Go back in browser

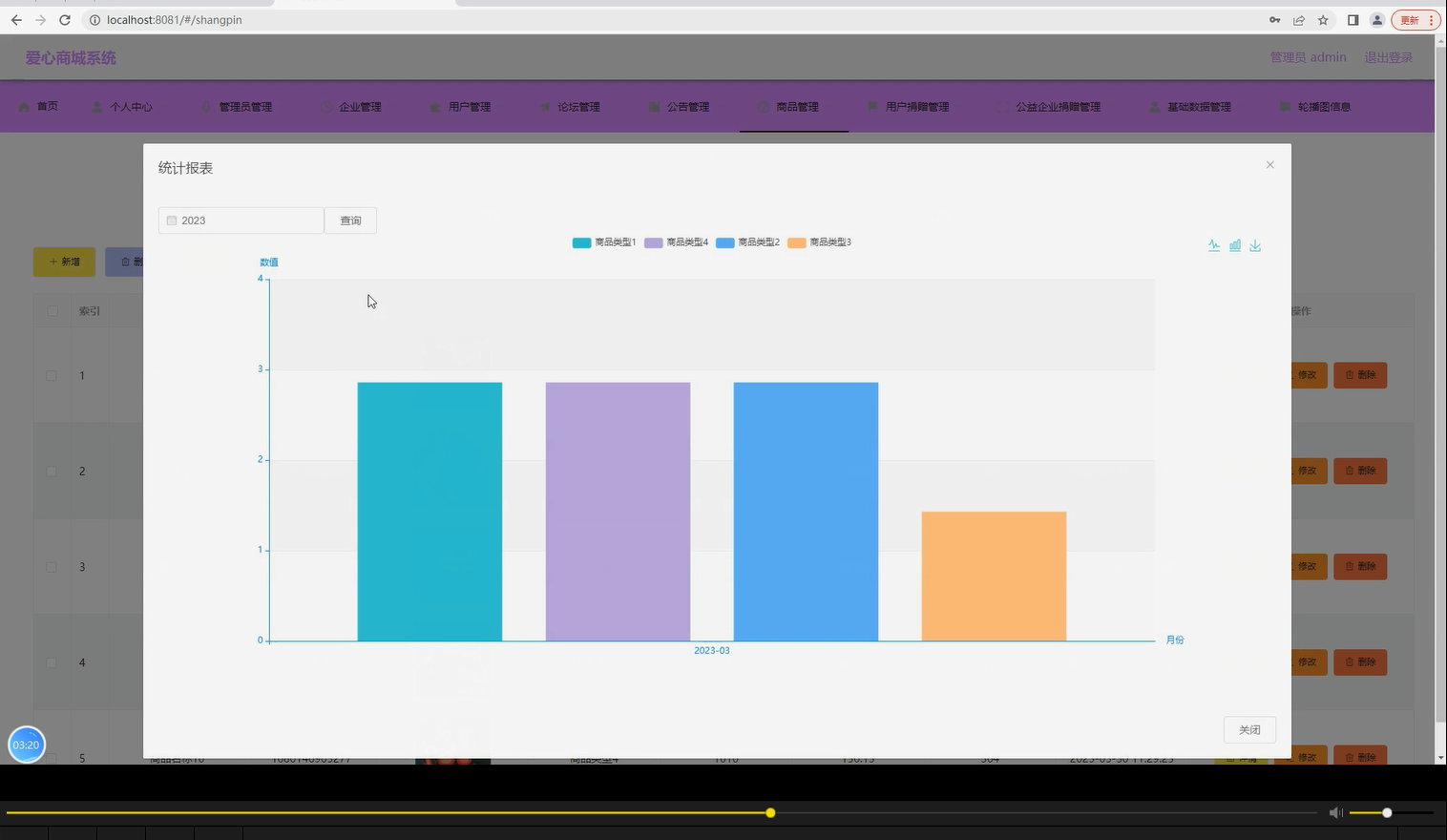[x=16, y=20]
